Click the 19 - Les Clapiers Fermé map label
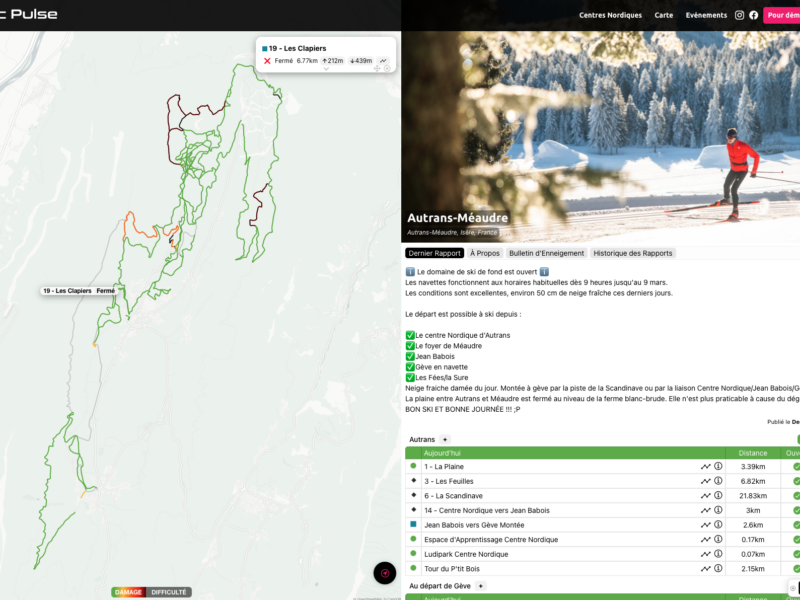Viewport: 800px width, 600px height. click(79, 291)
